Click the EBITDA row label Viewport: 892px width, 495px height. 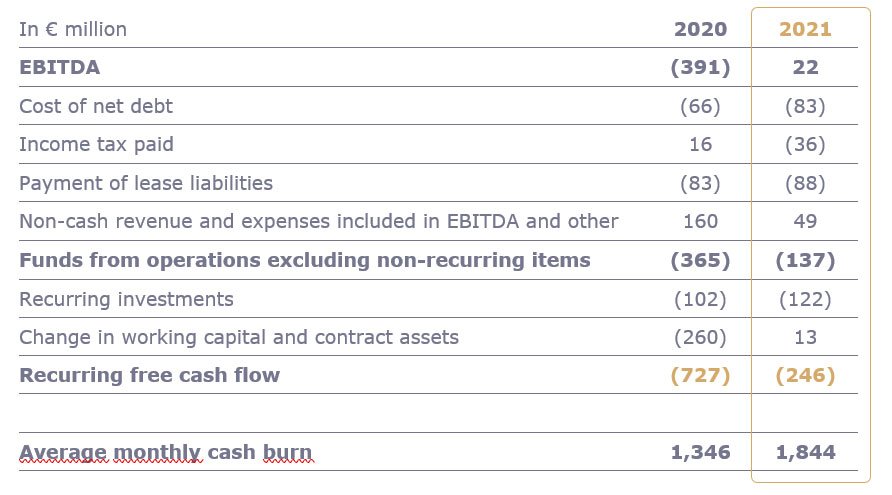(59, 68)
